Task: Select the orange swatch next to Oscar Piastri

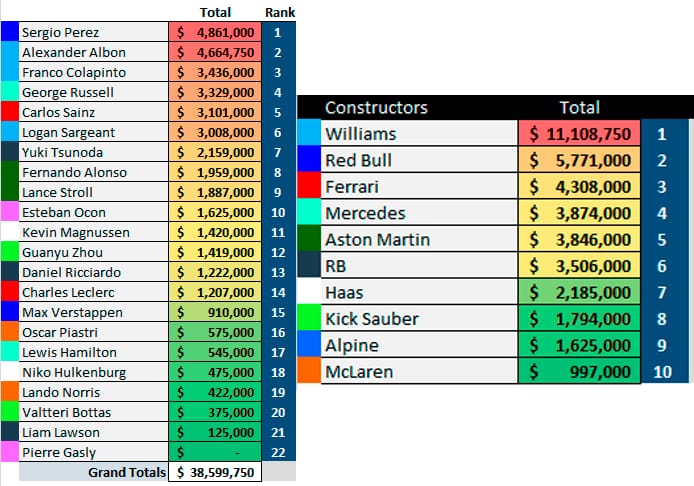Action: click(9, 332)
